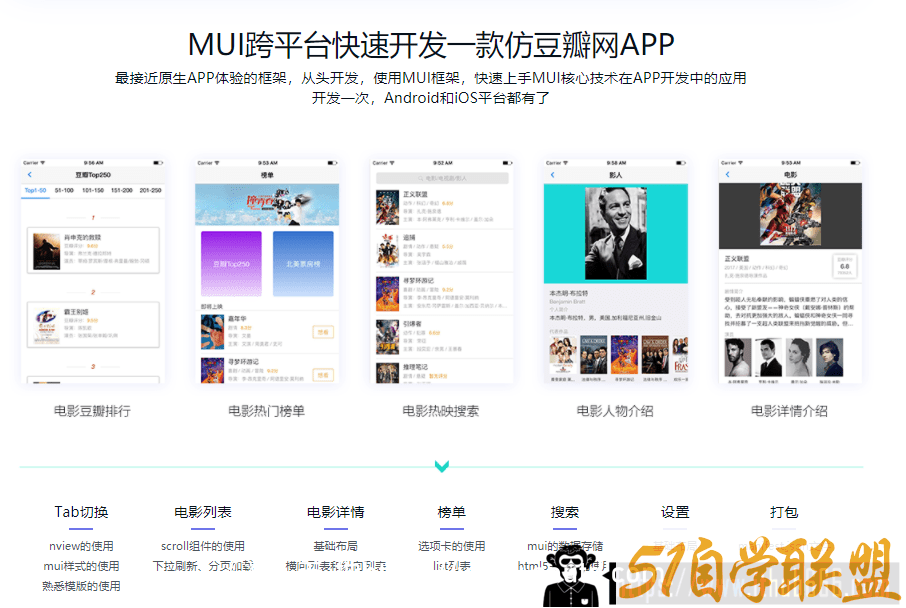Click the Benjamin Bratt portrait photo
906x608 pixels.
616,233
